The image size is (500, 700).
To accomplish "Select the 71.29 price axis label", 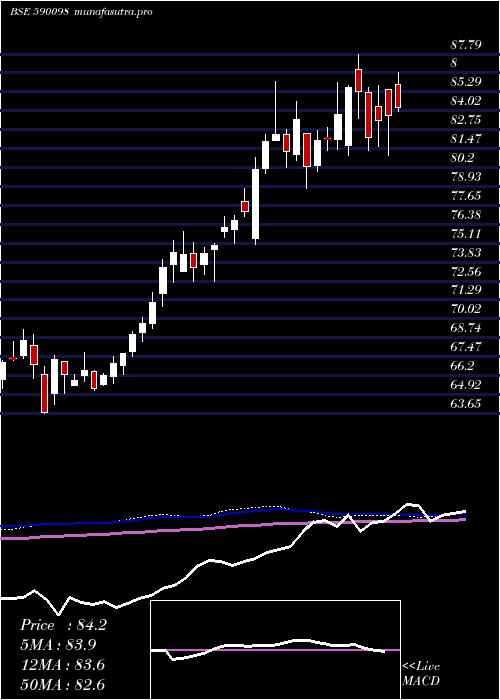I will point(466,290).
